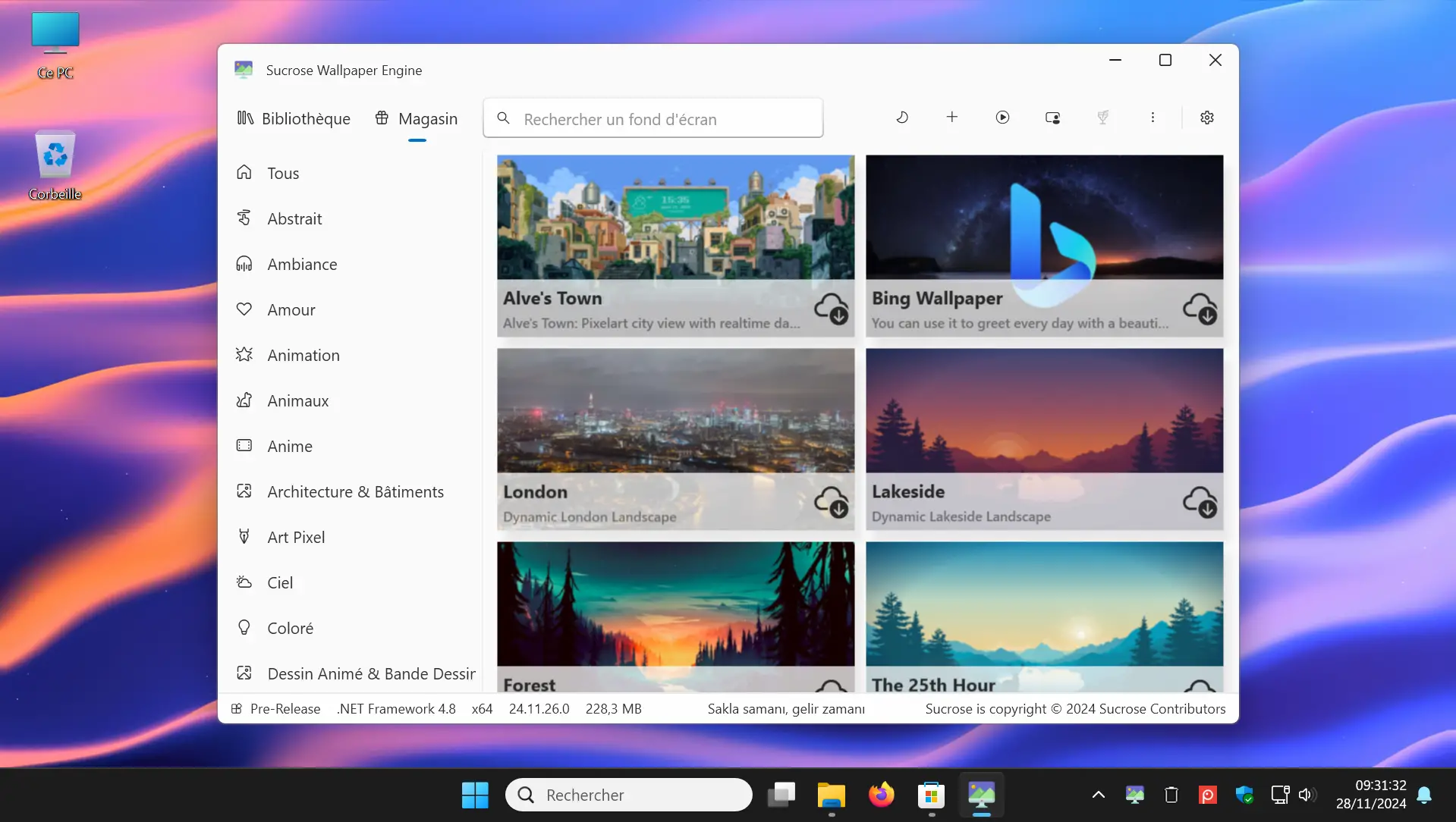Viewport: 1456px width, 822px height.
Task: Click version 24.11.26.0 in status bar
Action: click(539, 708)
